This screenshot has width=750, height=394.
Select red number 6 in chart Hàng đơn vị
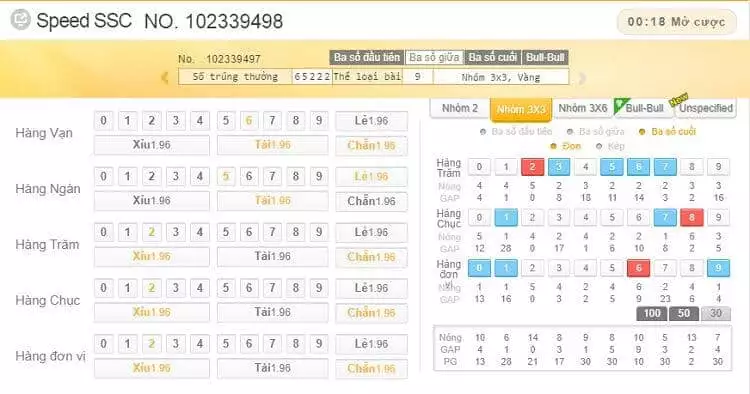[639, 268]
